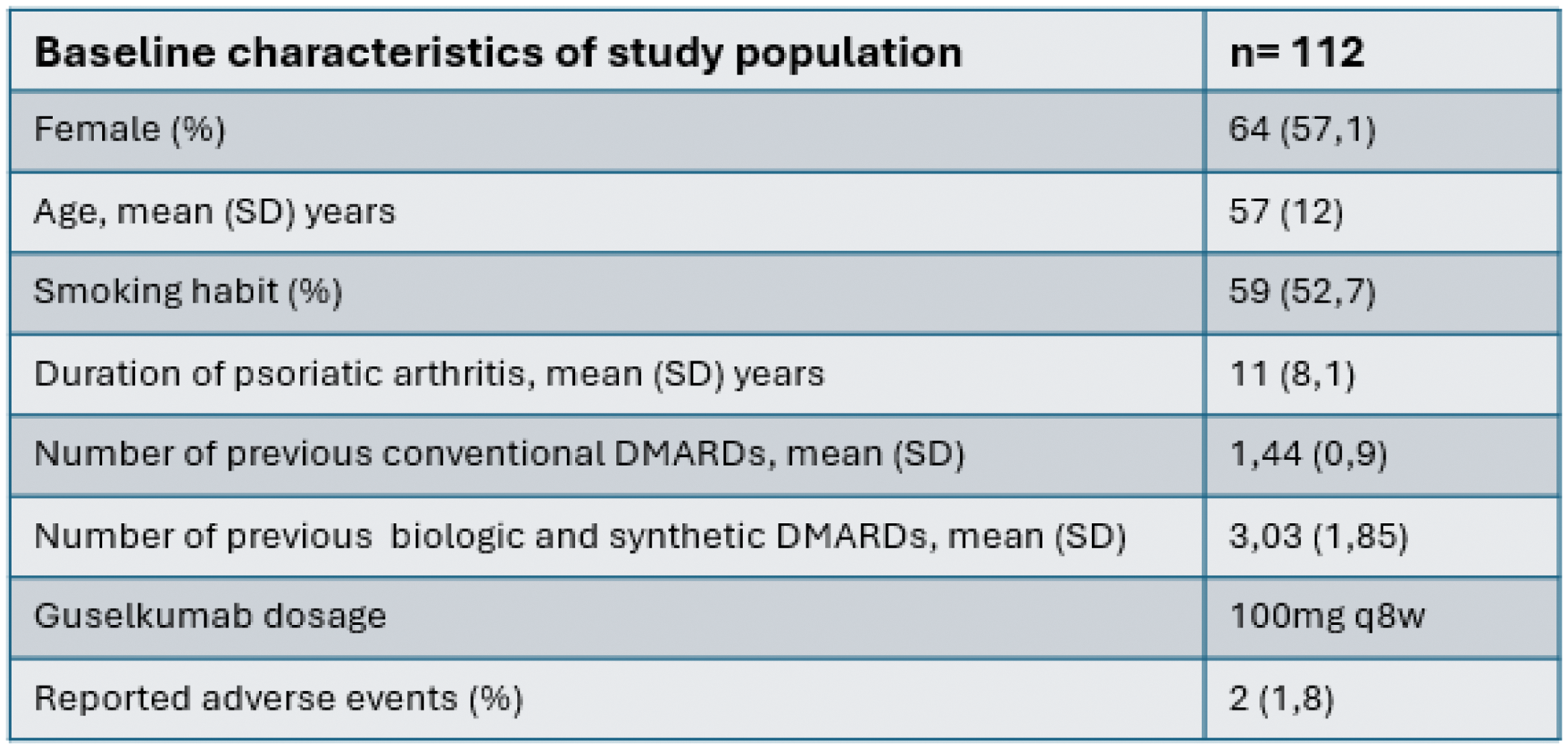Select the dosage value '100mg q8w'

coord(1327,616)
